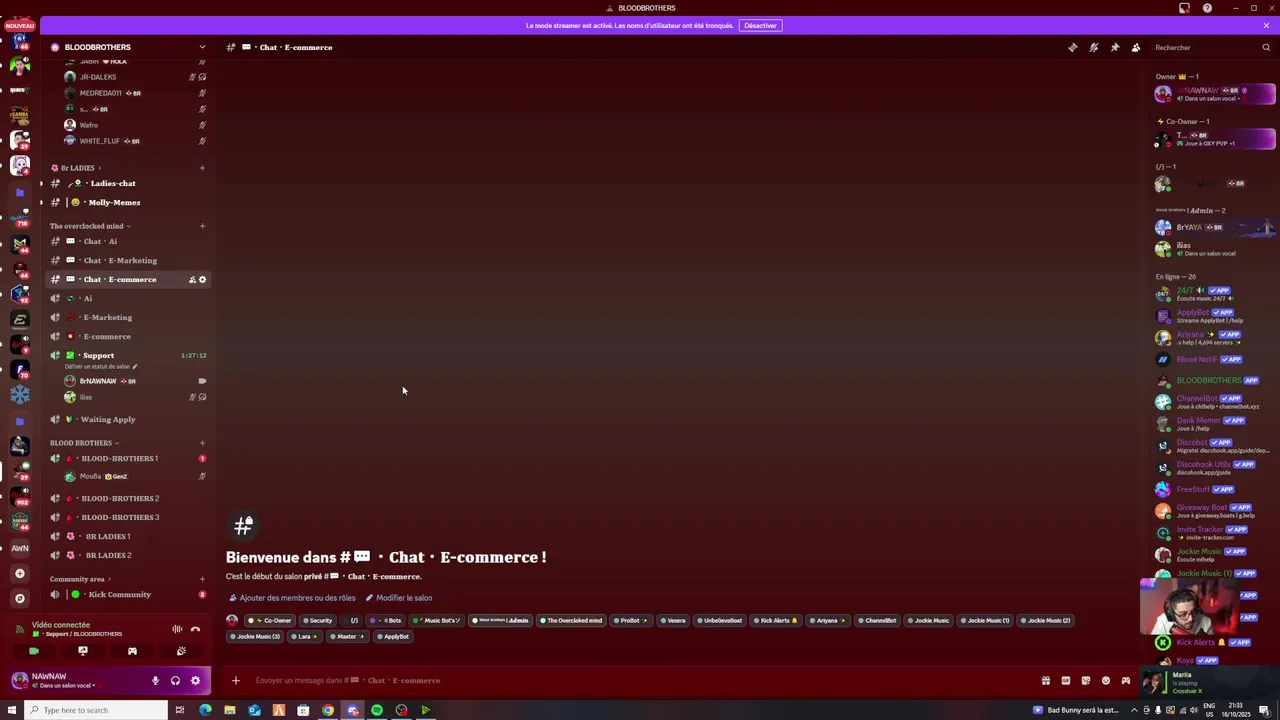Collapse the Community area category
Image resolution: width=1280 pixels, height=720 pixels.
(80, 579)
